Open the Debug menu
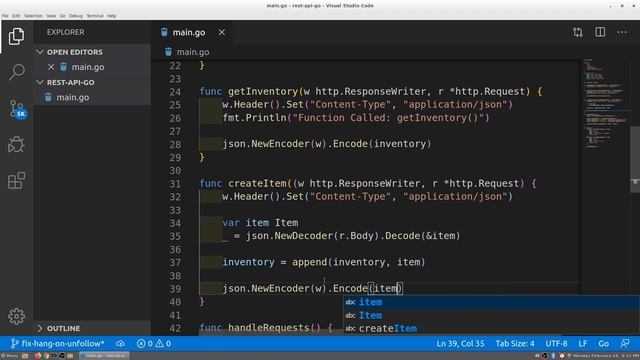 pyautogui.click(x=76, y=16)
